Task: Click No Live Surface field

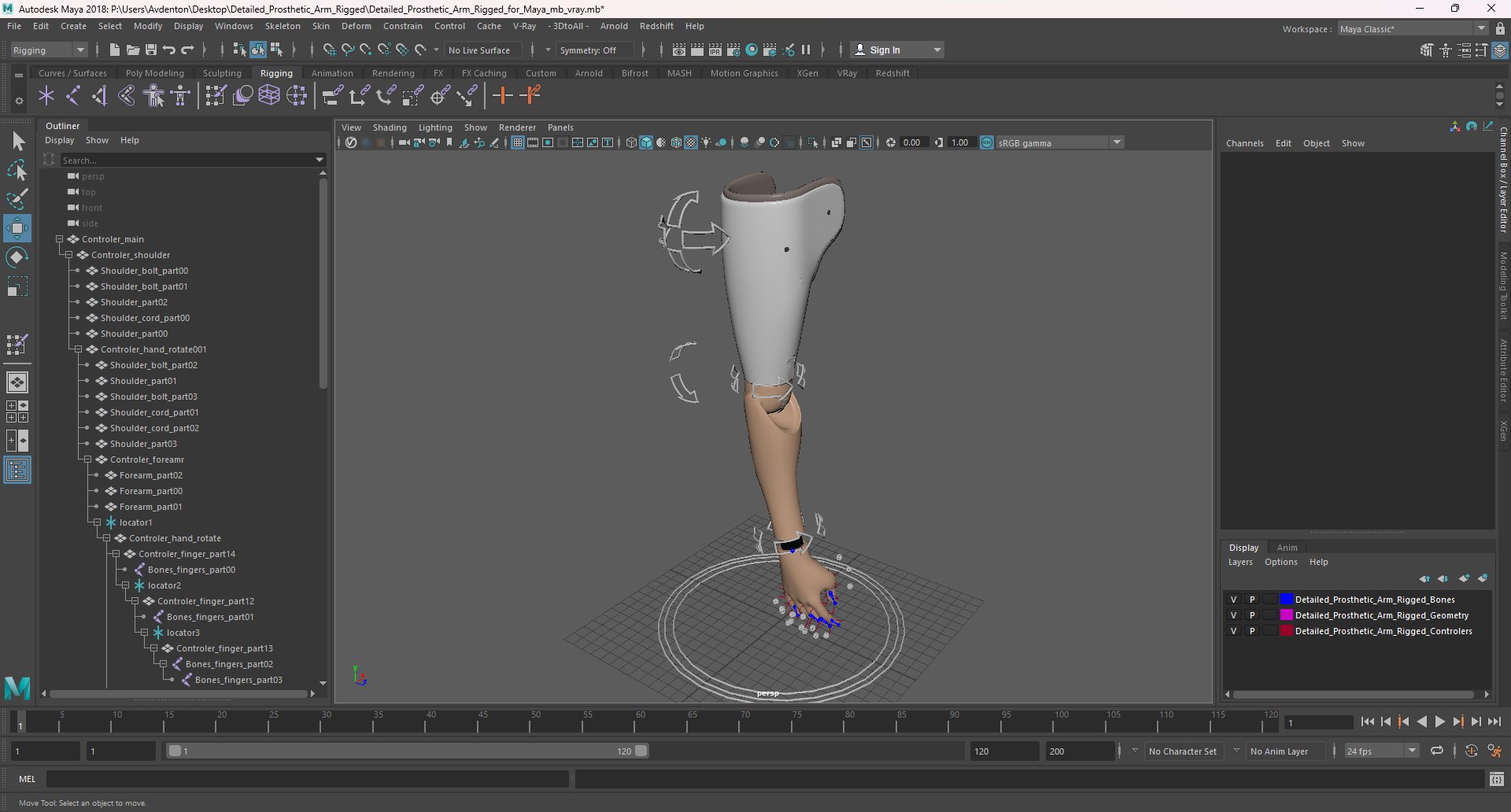Action: (482, 50)
